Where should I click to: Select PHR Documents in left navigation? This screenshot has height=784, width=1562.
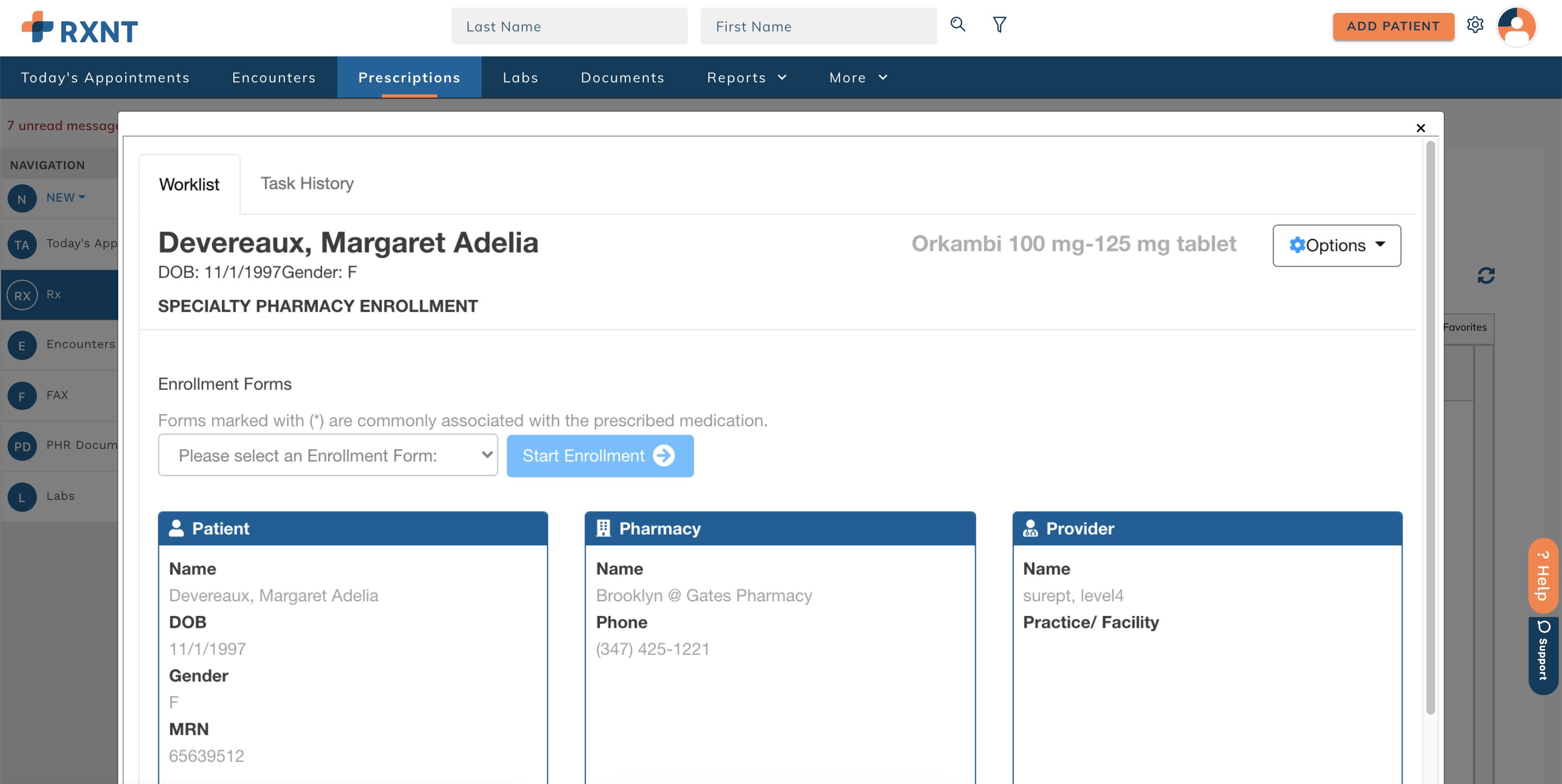click(x=60, y=446)
